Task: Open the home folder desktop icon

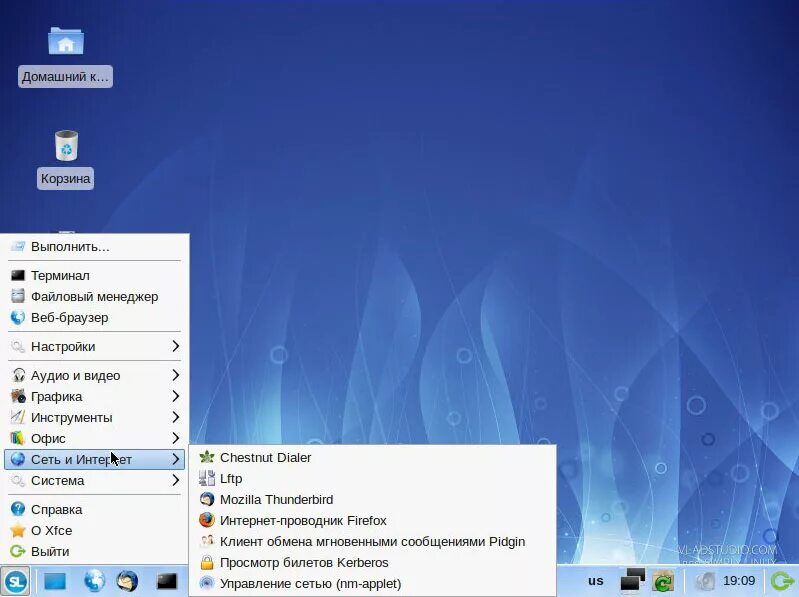Action: click(66, 41)
